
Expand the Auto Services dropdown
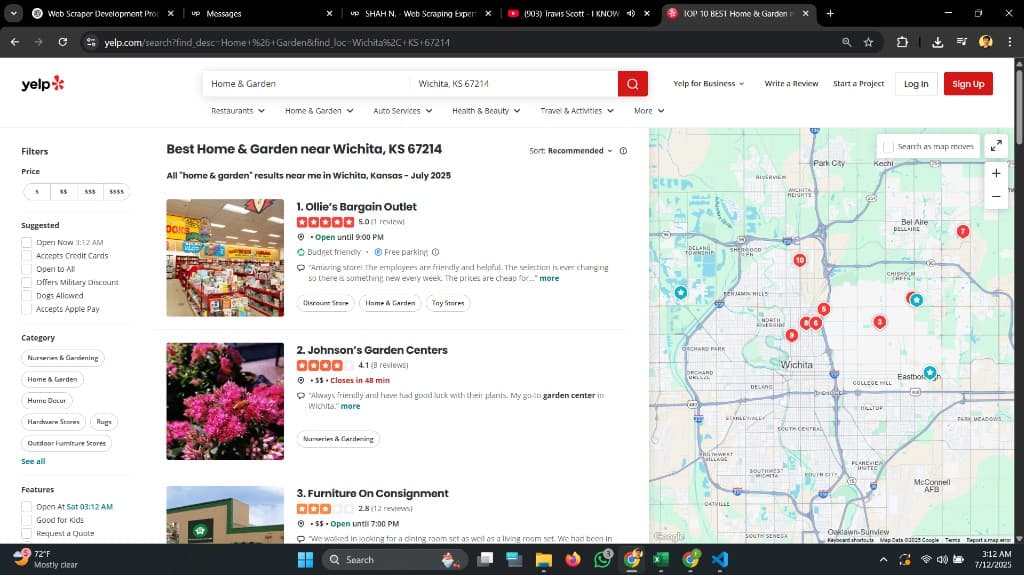[x=403, y=111]
